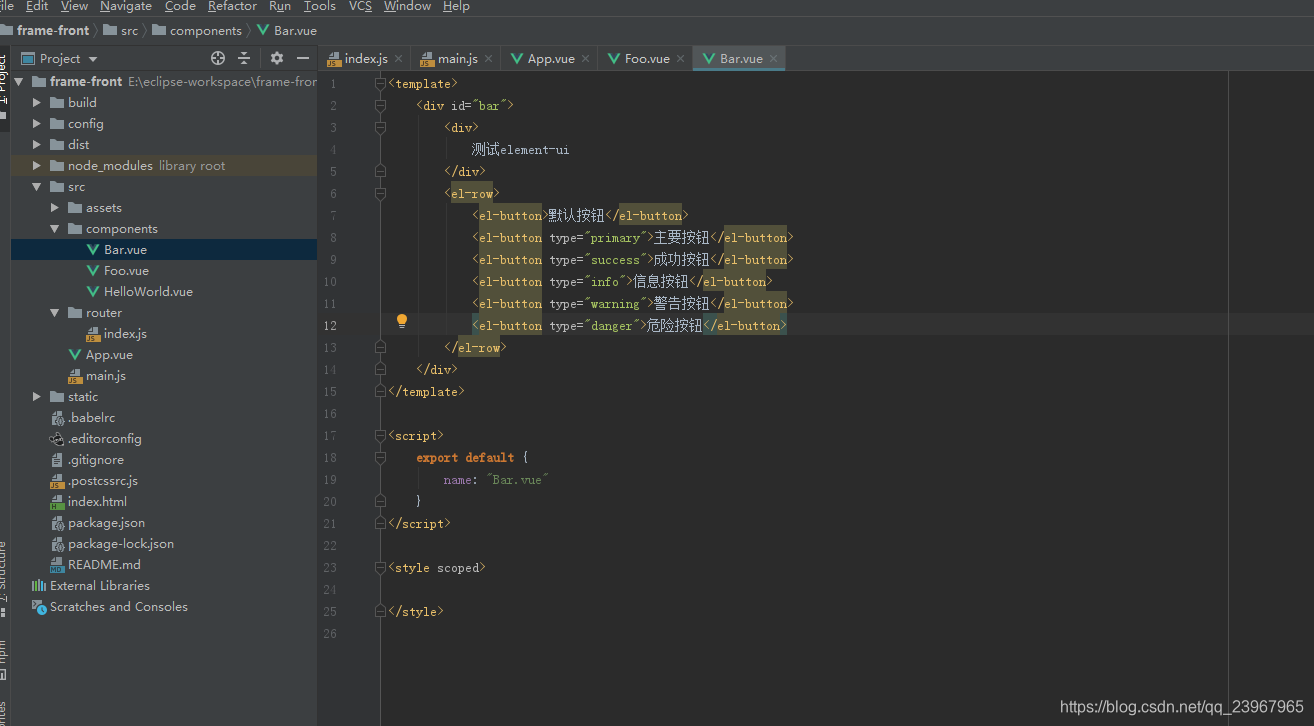This screenshot has width=1314, height=726.
Task: Close the App.vue editor tab
Action: point(586,59)
